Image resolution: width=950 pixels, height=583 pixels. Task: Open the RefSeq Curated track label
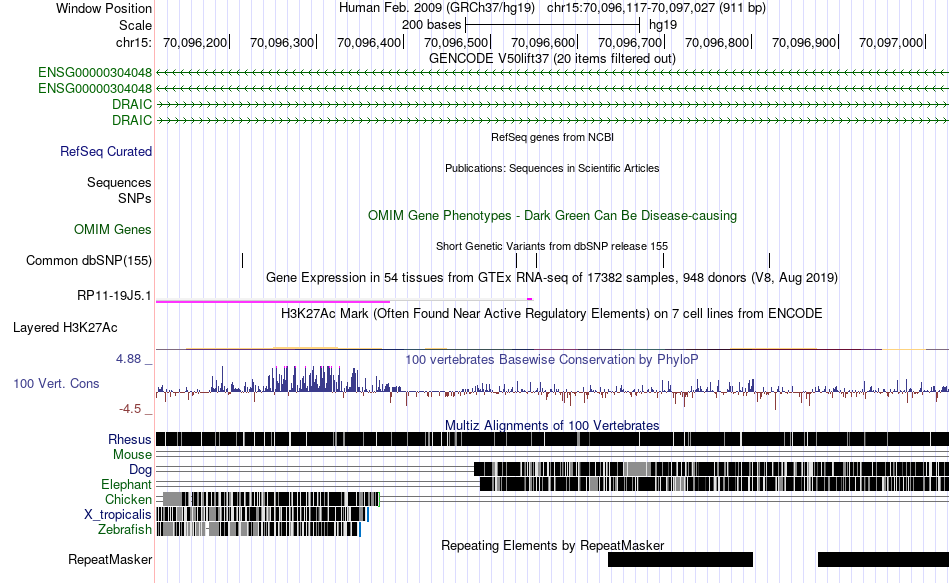[105, 152]
